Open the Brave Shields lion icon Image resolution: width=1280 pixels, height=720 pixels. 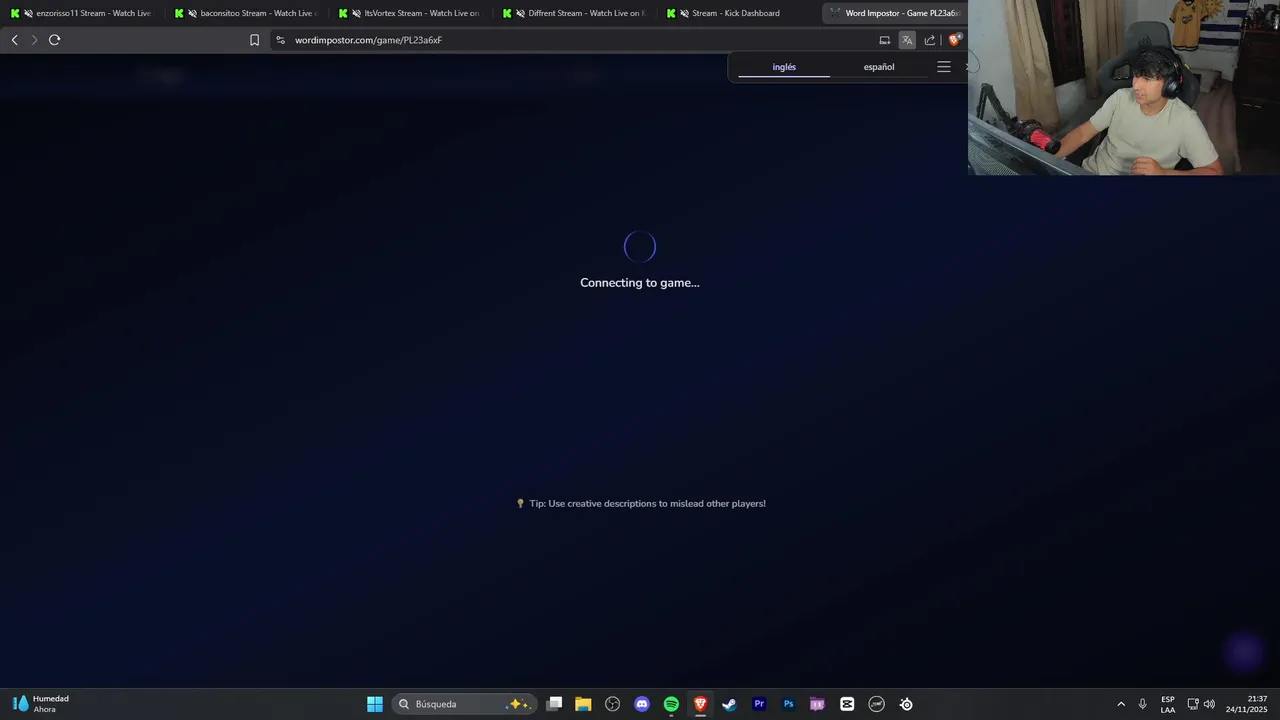[x=955, y=40]
